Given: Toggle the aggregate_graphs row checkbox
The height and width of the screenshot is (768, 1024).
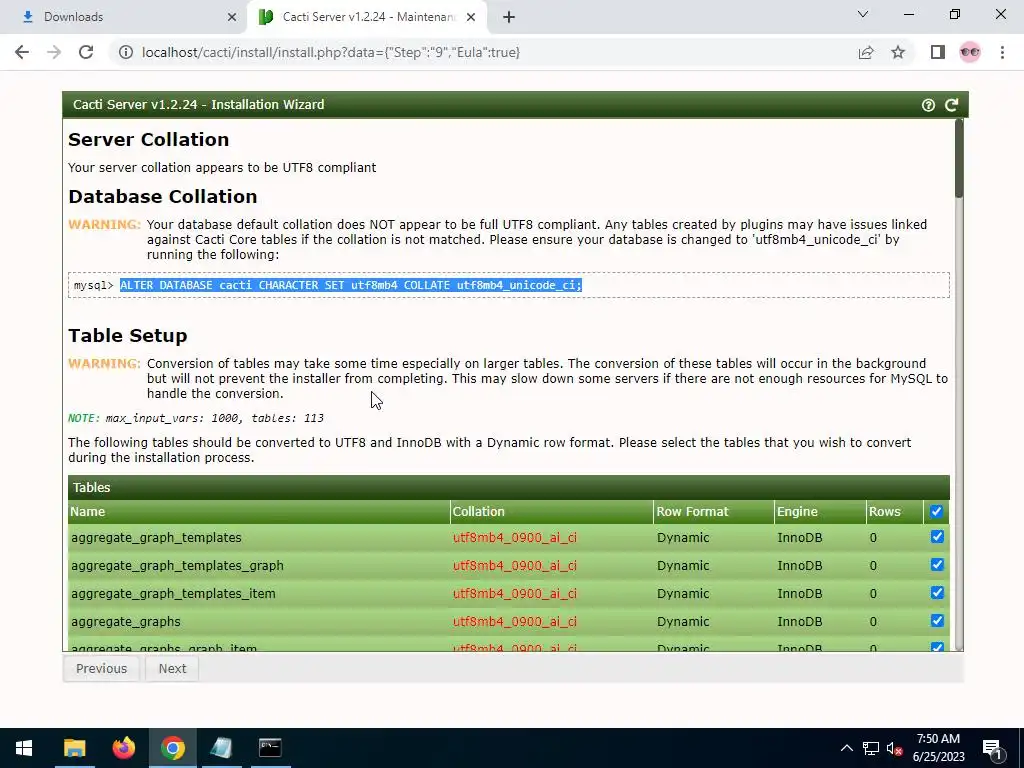Looking at the screenshot, I should coord(937,621).
